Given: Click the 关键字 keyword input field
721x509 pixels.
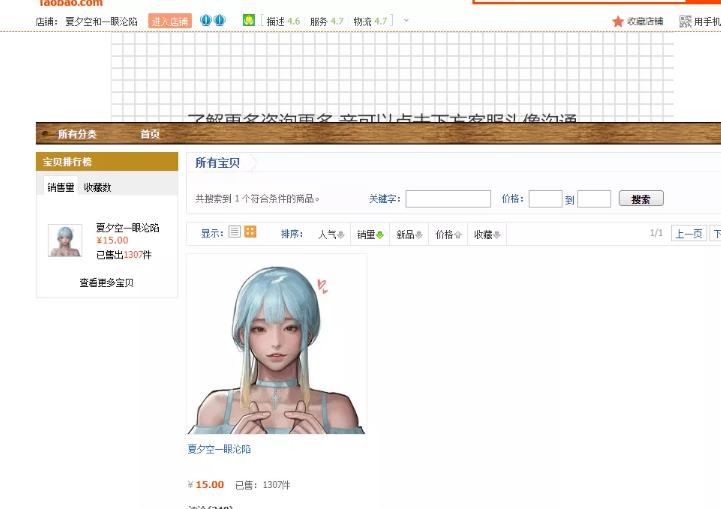Looking at the screenshot, I should coord(447,199).
